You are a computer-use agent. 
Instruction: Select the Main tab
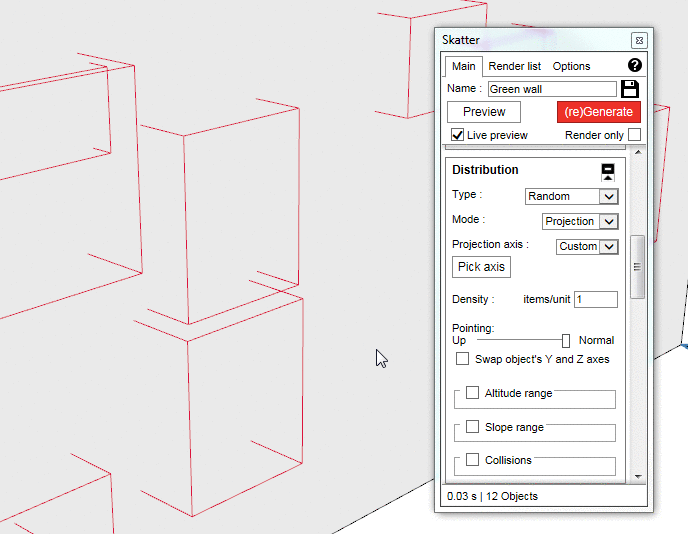pyautogui.click(x=463, y=66)
